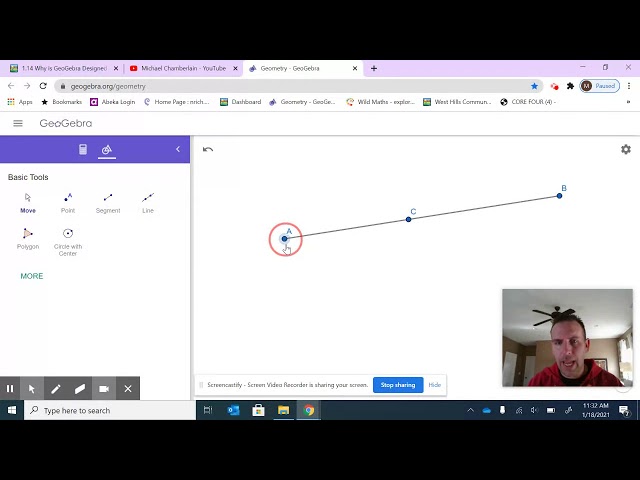Open the Paused profile button
Image resolution: width=640 pixels, height=480 pixels.
[600, 86]
